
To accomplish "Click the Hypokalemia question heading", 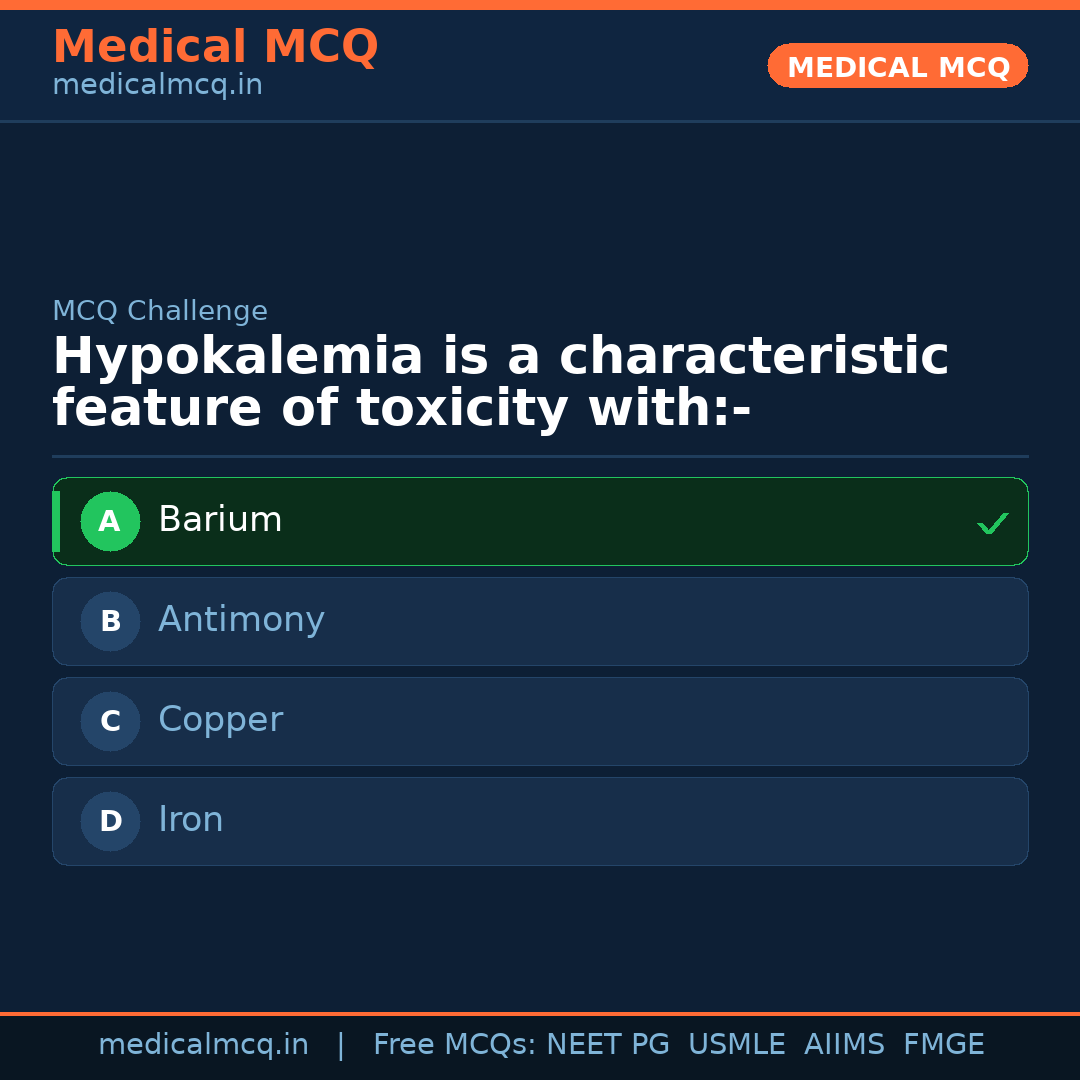I will [x=500, y=383].
